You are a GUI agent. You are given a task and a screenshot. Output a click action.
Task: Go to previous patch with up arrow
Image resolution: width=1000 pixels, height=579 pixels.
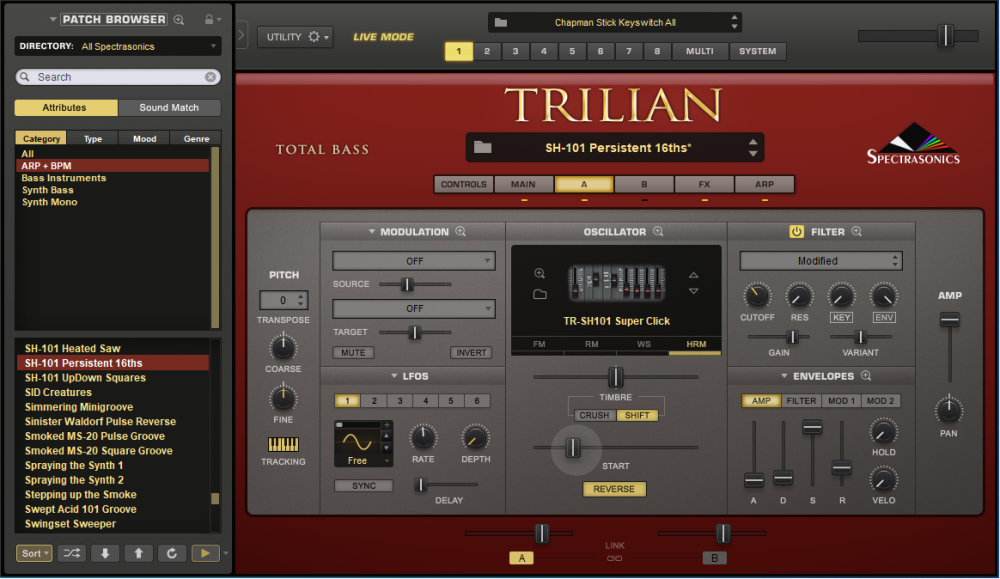[x=138, y=553]
